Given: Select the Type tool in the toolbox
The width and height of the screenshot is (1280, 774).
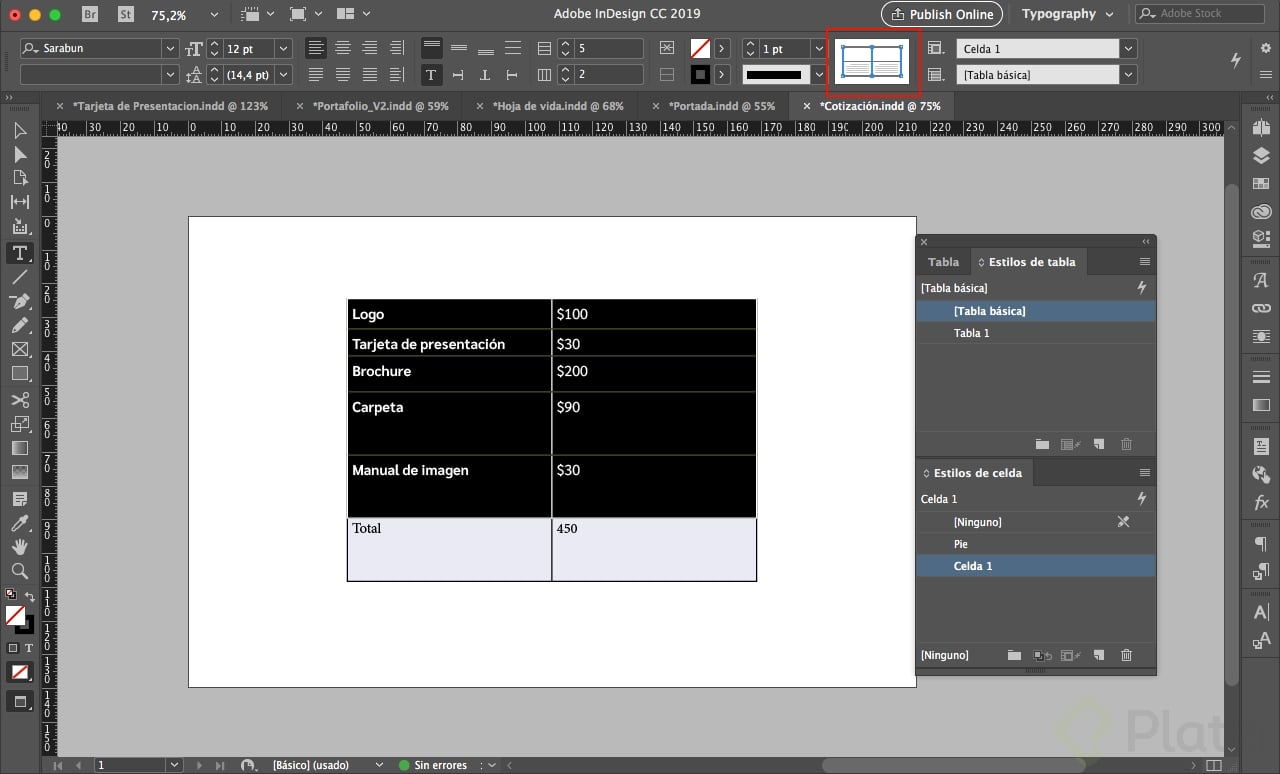Looking at the screenshot, I should (x=19, y=253).
